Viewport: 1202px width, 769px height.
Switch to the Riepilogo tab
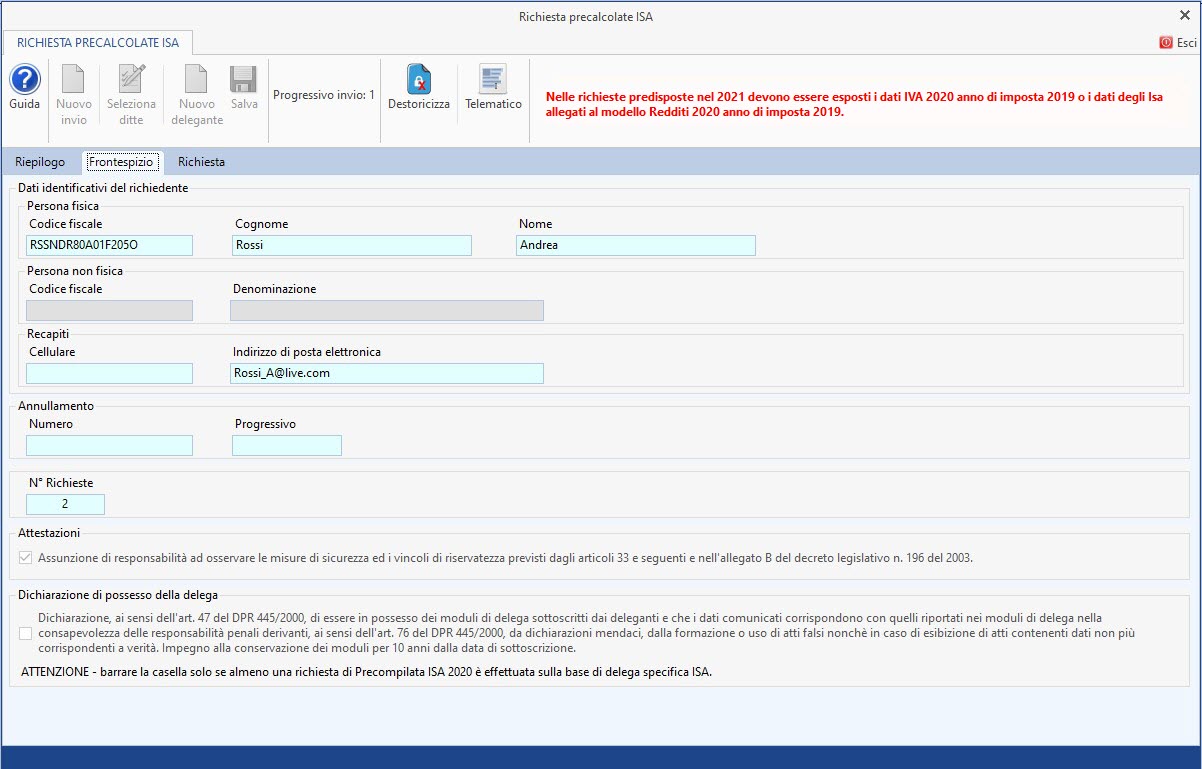(41, 162)
